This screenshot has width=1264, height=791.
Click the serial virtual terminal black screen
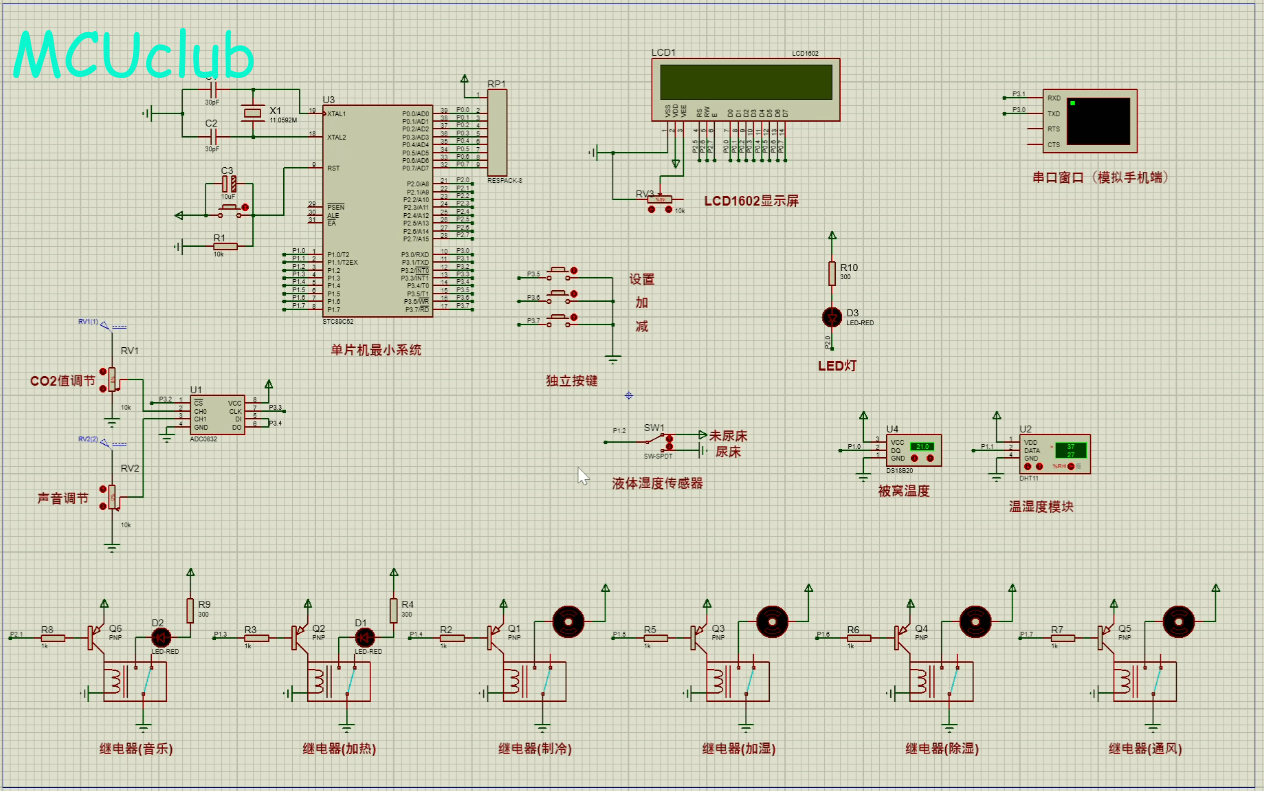coord(1098,120)
